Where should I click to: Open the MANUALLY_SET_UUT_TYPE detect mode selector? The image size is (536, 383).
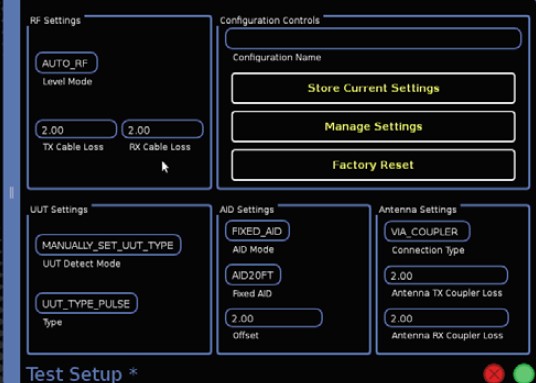tap(108, 245)
